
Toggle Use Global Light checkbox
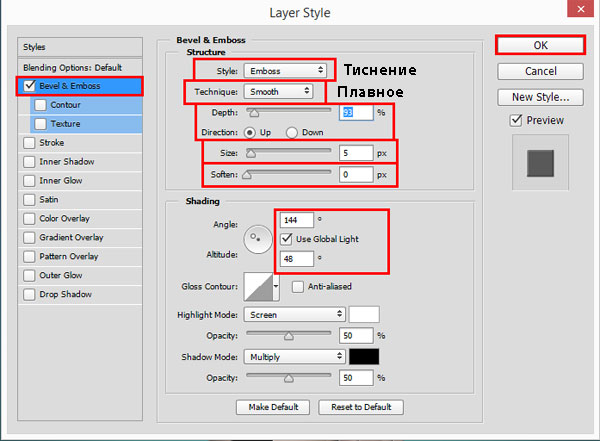[286, 239]
